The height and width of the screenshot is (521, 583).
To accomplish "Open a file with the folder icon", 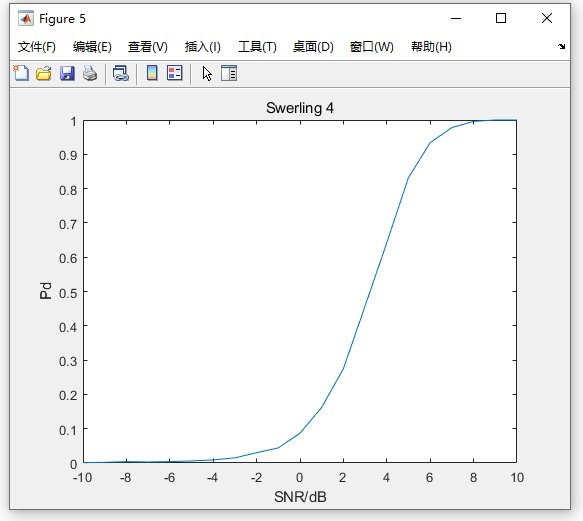I will [x=44, y=73].
